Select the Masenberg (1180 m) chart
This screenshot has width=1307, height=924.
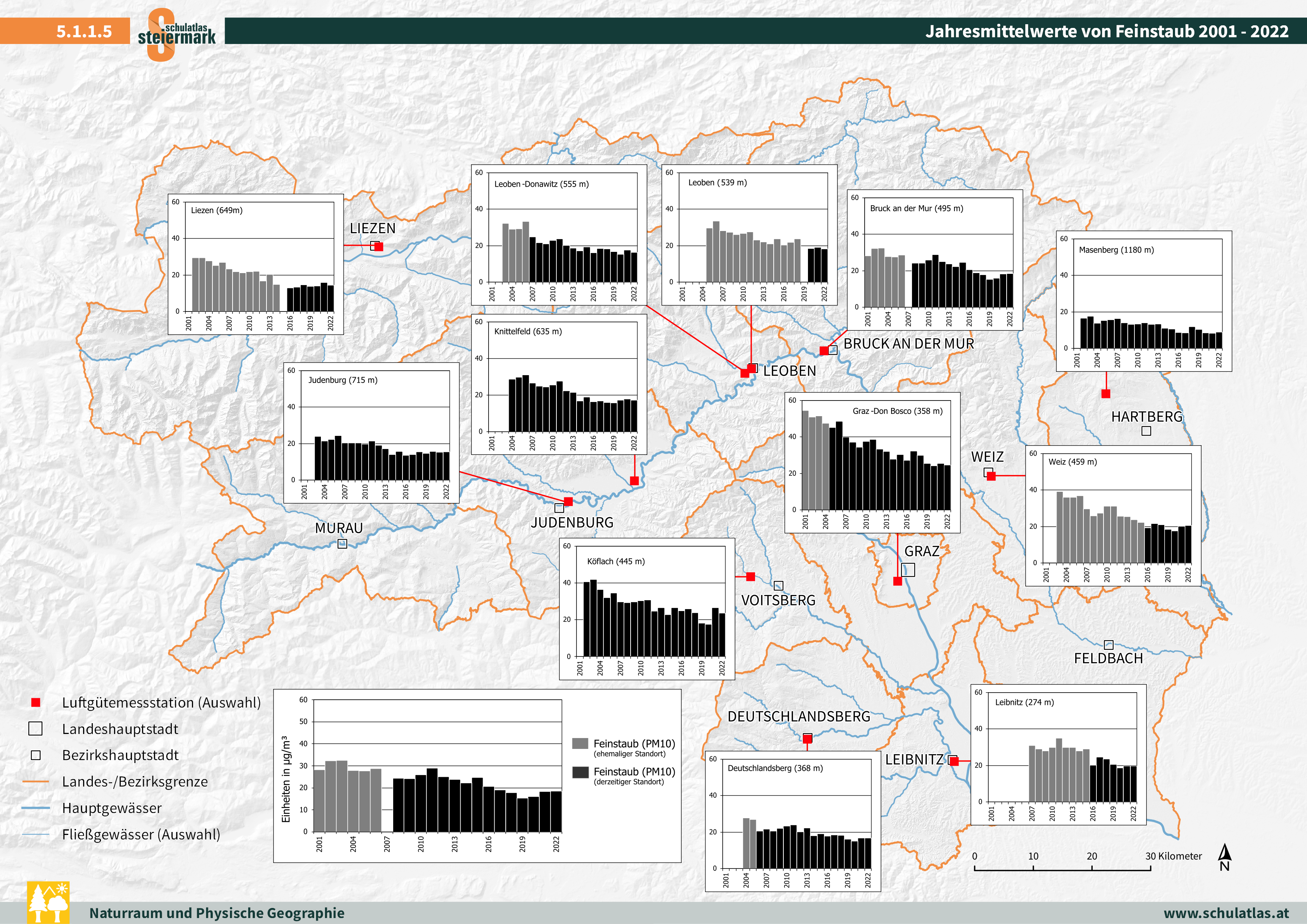click(1144, 301)
